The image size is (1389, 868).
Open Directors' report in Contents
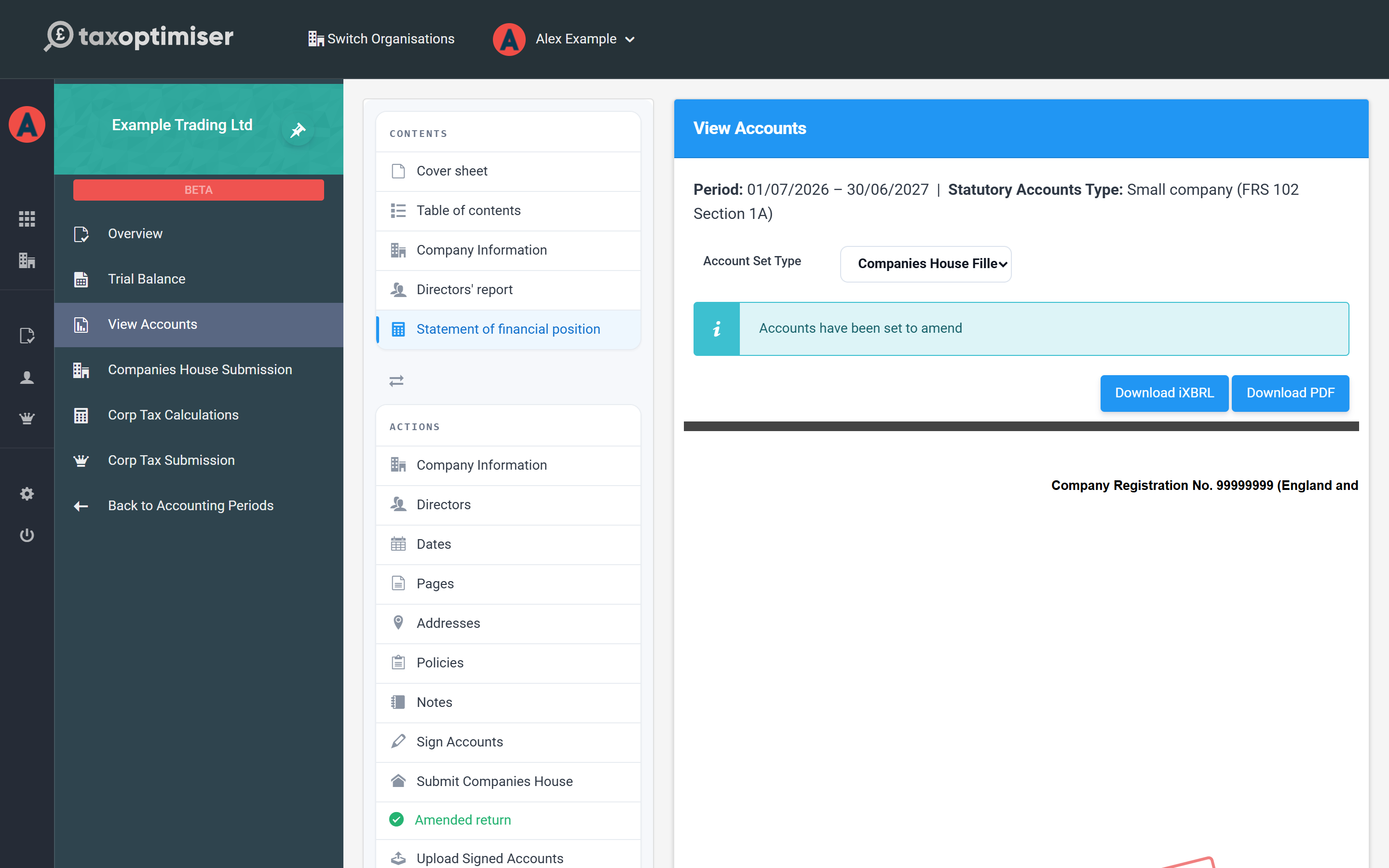tap(508, 290)
